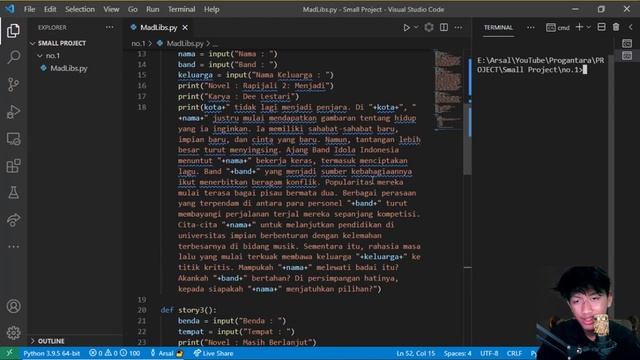Click the editor vertical scrollbar
640x360 pixels.
tap(468, 139)
